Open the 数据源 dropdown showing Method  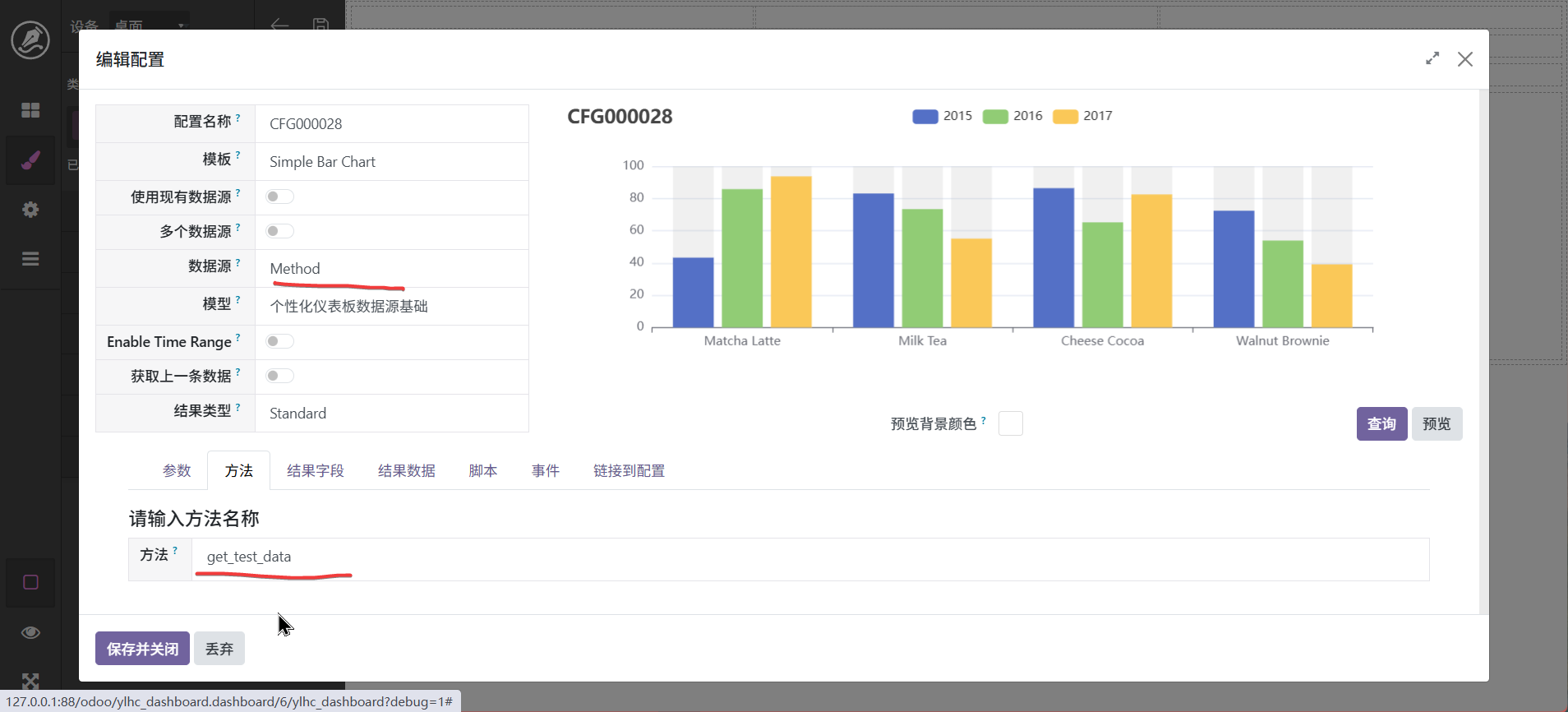(391, 269)
